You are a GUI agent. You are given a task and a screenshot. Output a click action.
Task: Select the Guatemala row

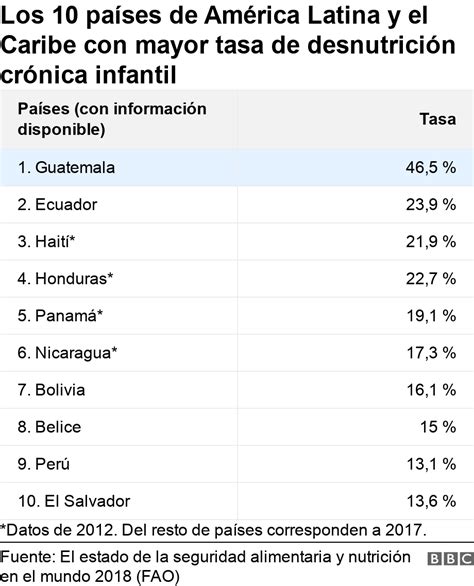click(x=237, y=167)
